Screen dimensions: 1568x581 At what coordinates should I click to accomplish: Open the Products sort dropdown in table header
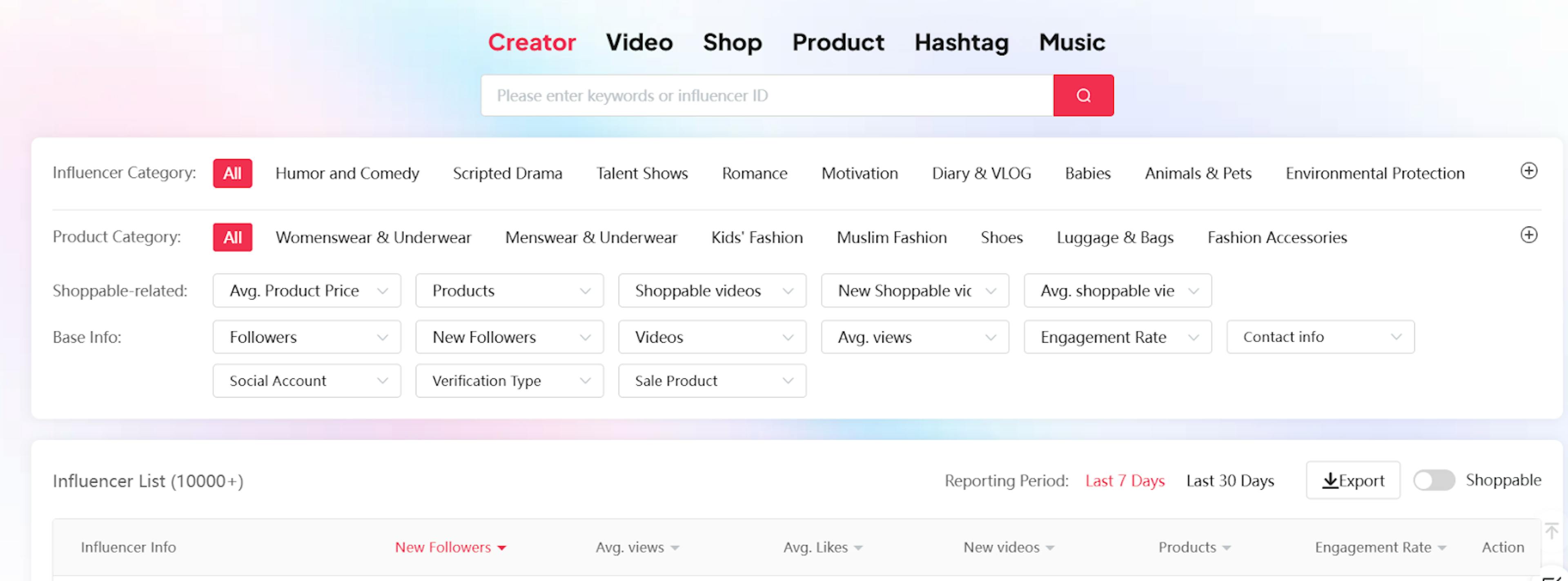pyautogui.click(x=1193, y=547)
